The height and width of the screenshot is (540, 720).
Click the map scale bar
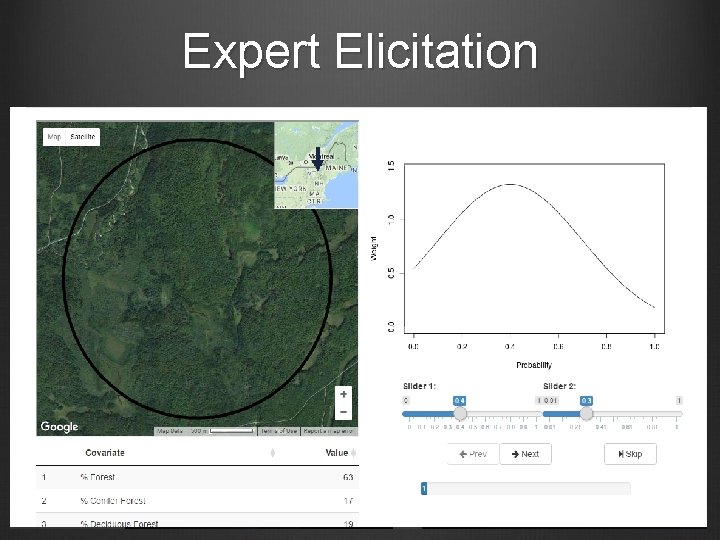[x=232, y=431]
